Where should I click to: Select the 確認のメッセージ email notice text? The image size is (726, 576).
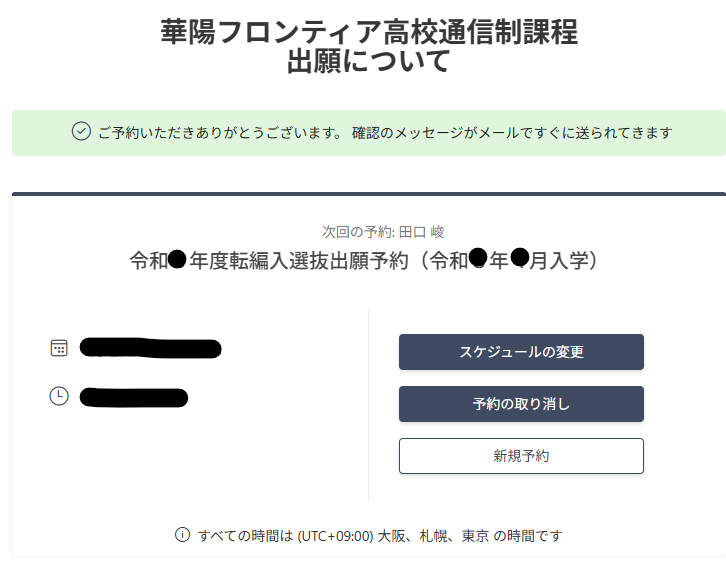click(x=511, y=133)
